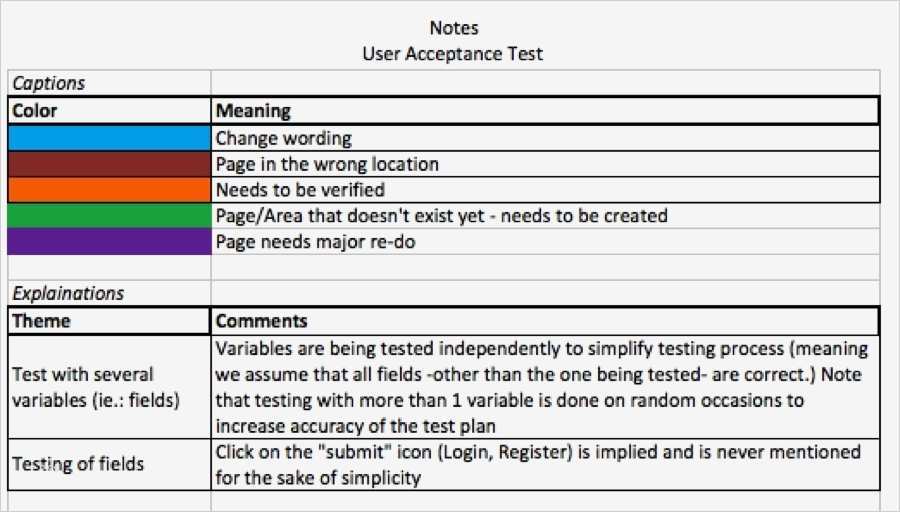
Task: Click the orange color cell
Action: (x=108, y=189)
